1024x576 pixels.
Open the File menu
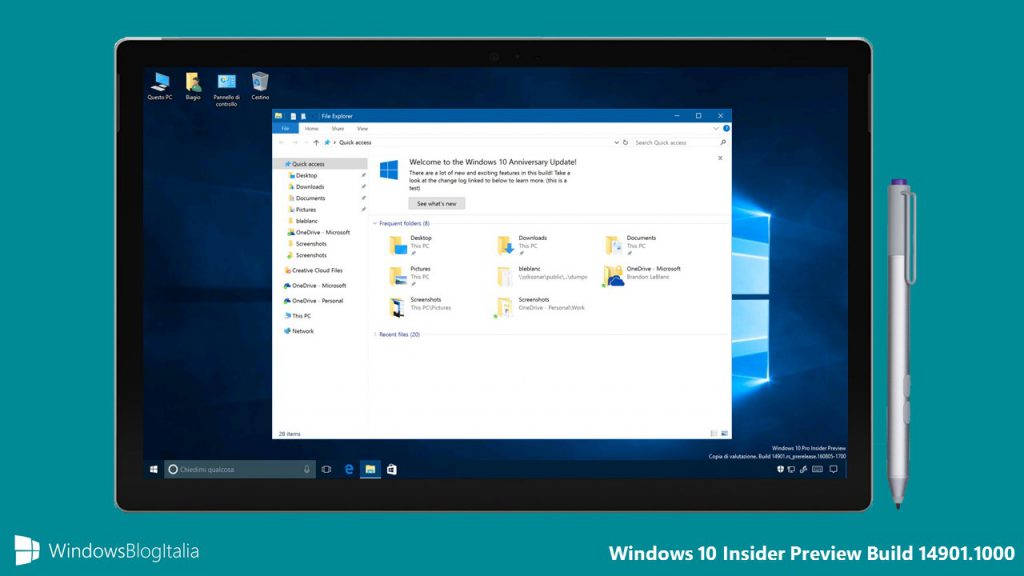coord(285,128)
